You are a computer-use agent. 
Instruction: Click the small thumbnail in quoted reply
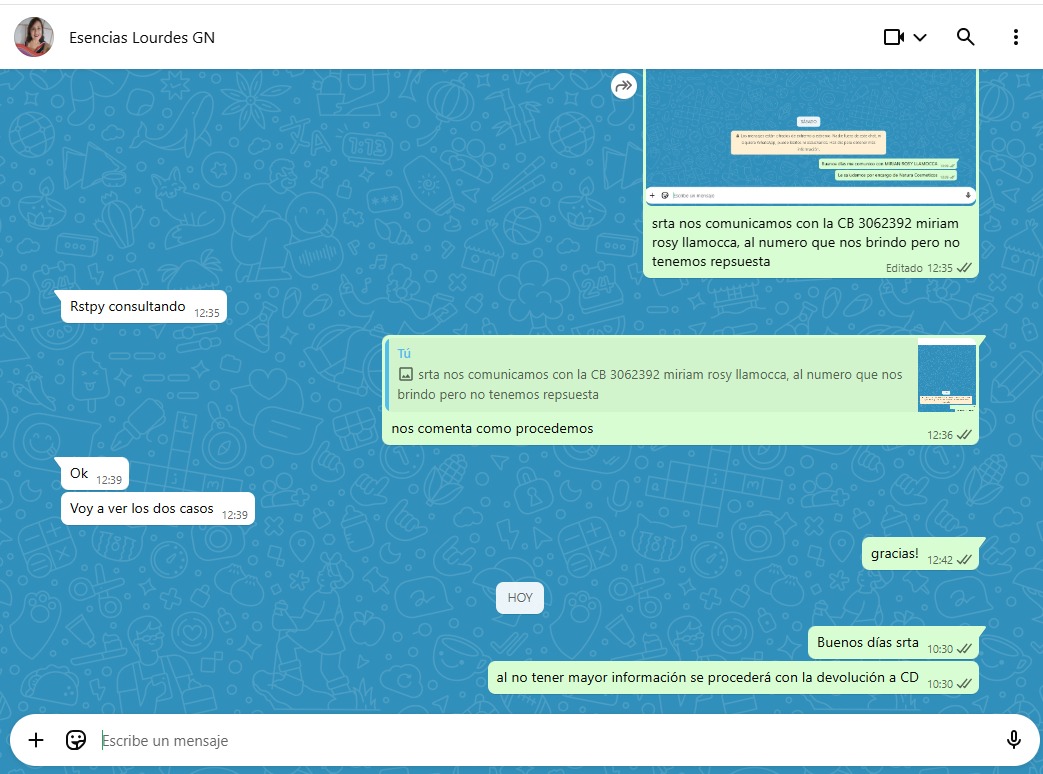pos(946,374)
